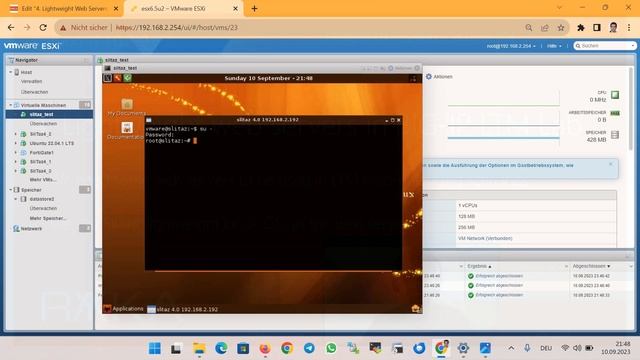The width and height of the screenshot is (640, 360).
Task: Open the Windows Start menu
Action: (155, 348)
